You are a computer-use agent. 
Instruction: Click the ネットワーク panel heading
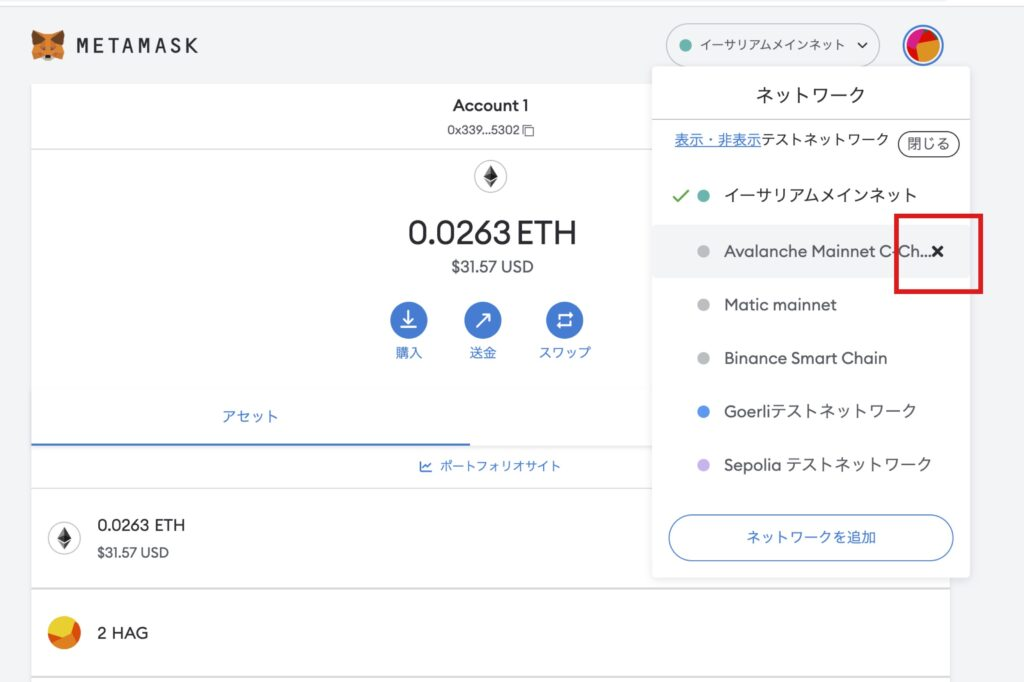[810, 95]
